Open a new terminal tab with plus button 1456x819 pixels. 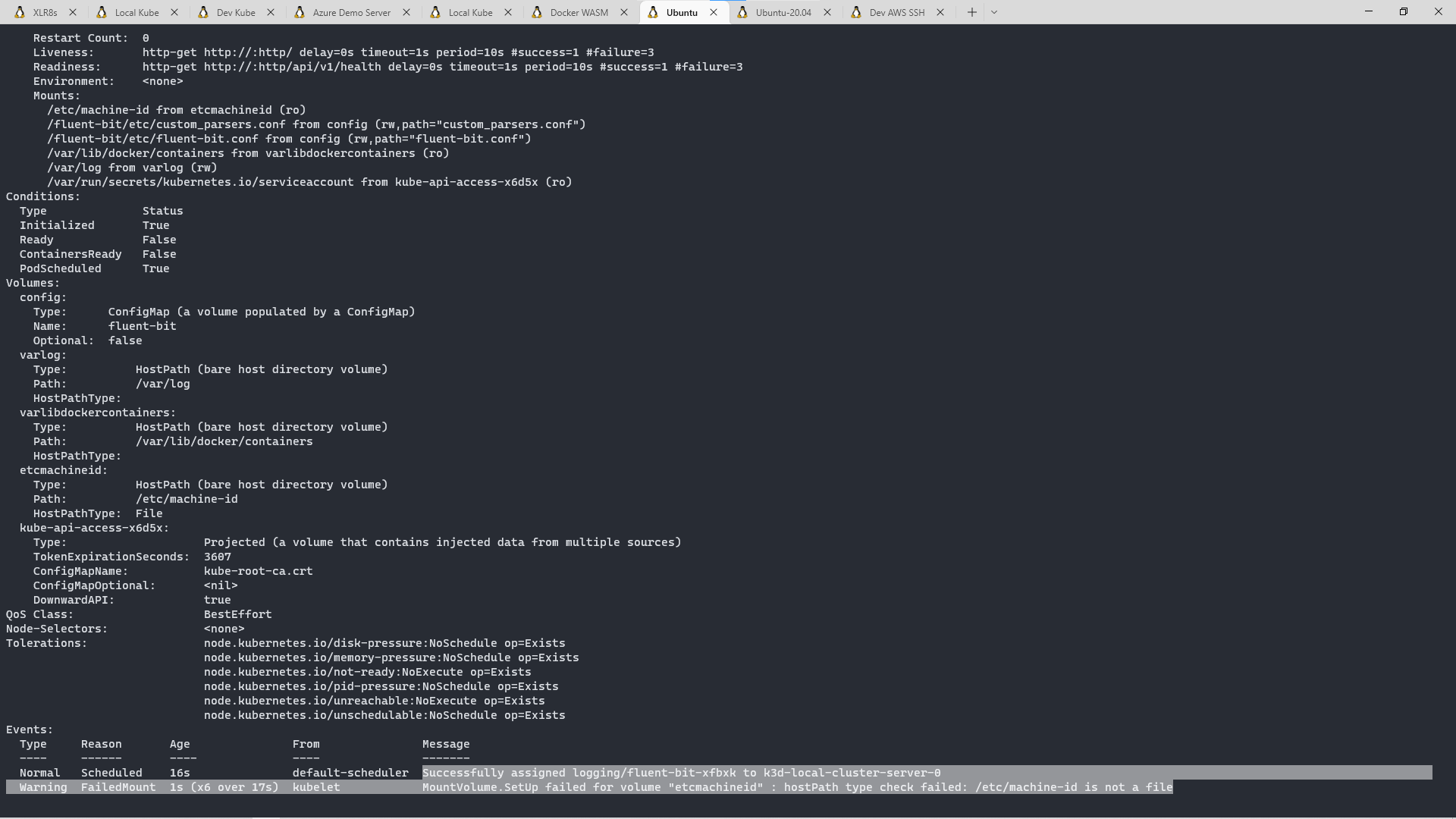971,12
